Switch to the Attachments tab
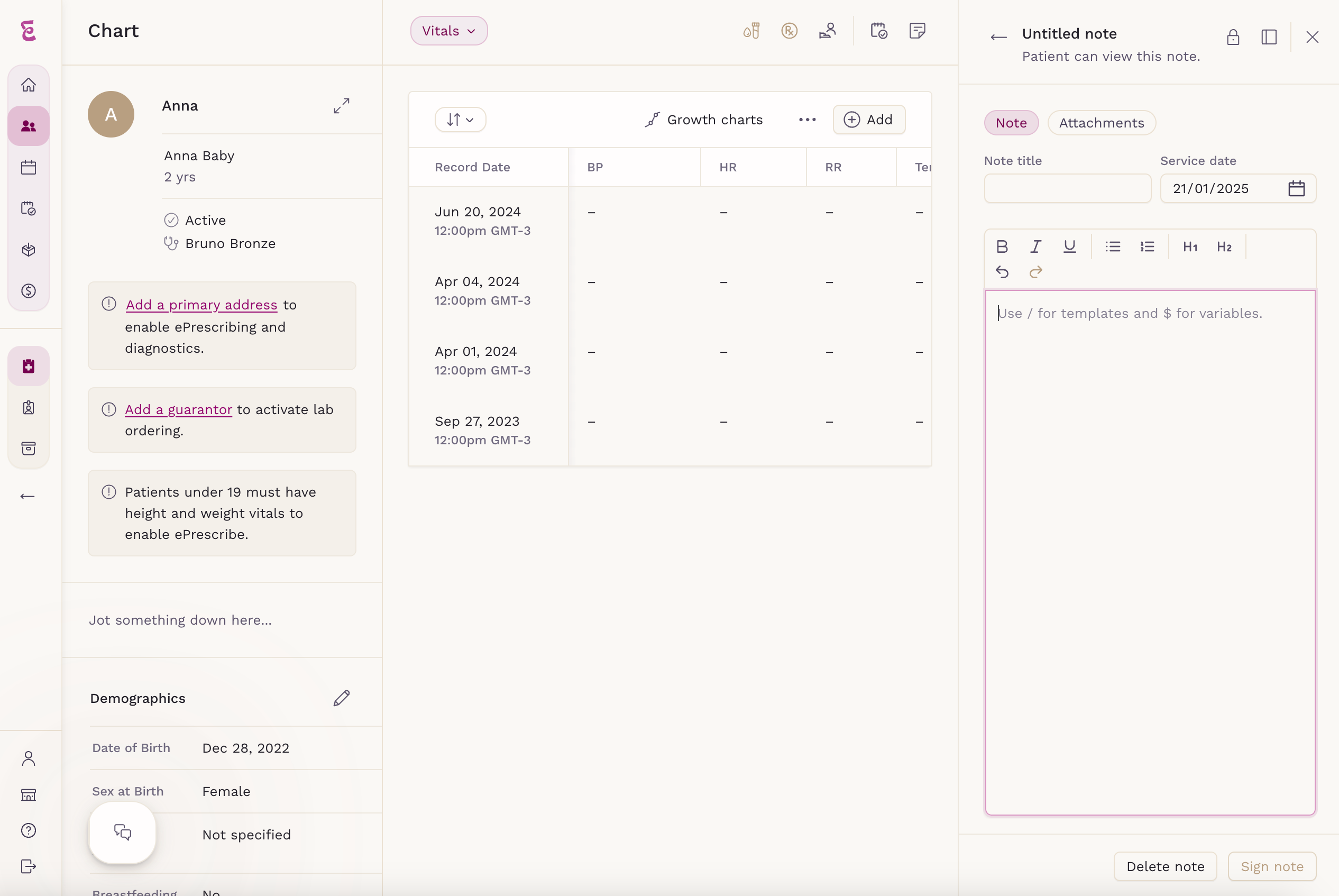This screenshot has width=1339, height=896. (1102, 123)
